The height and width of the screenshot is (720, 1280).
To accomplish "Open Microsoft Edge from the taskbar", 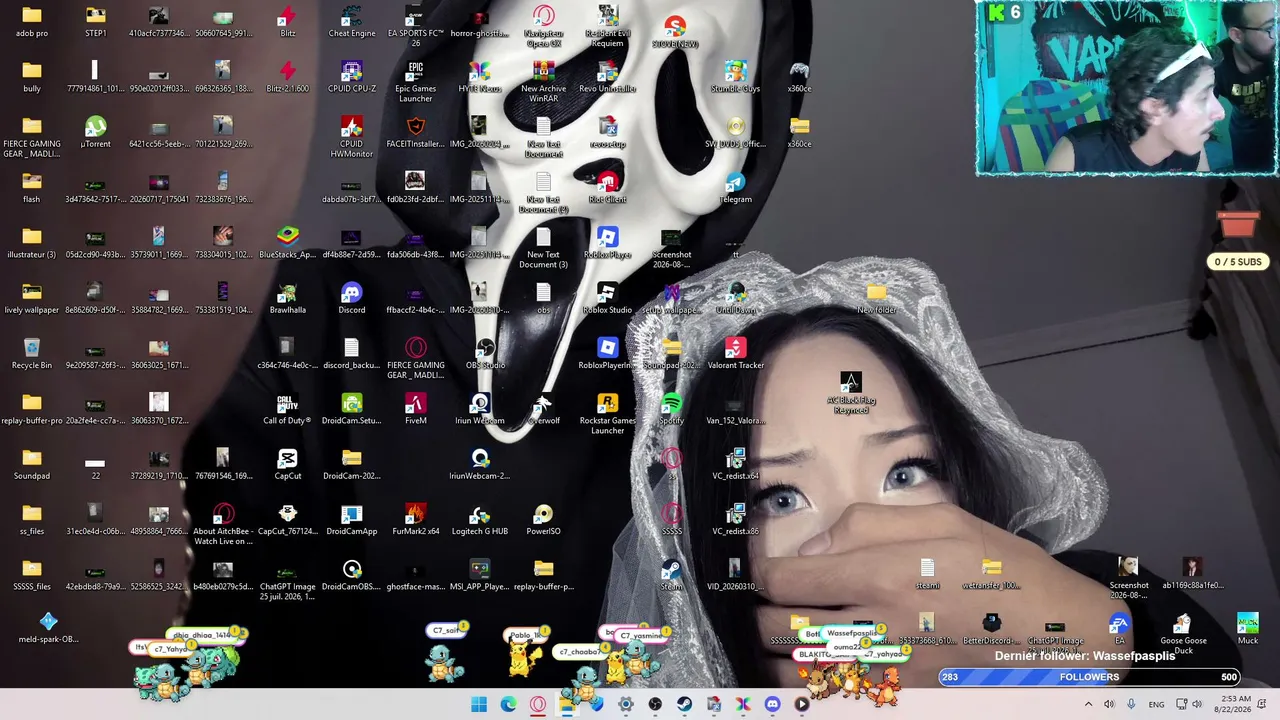I will 508,705.
